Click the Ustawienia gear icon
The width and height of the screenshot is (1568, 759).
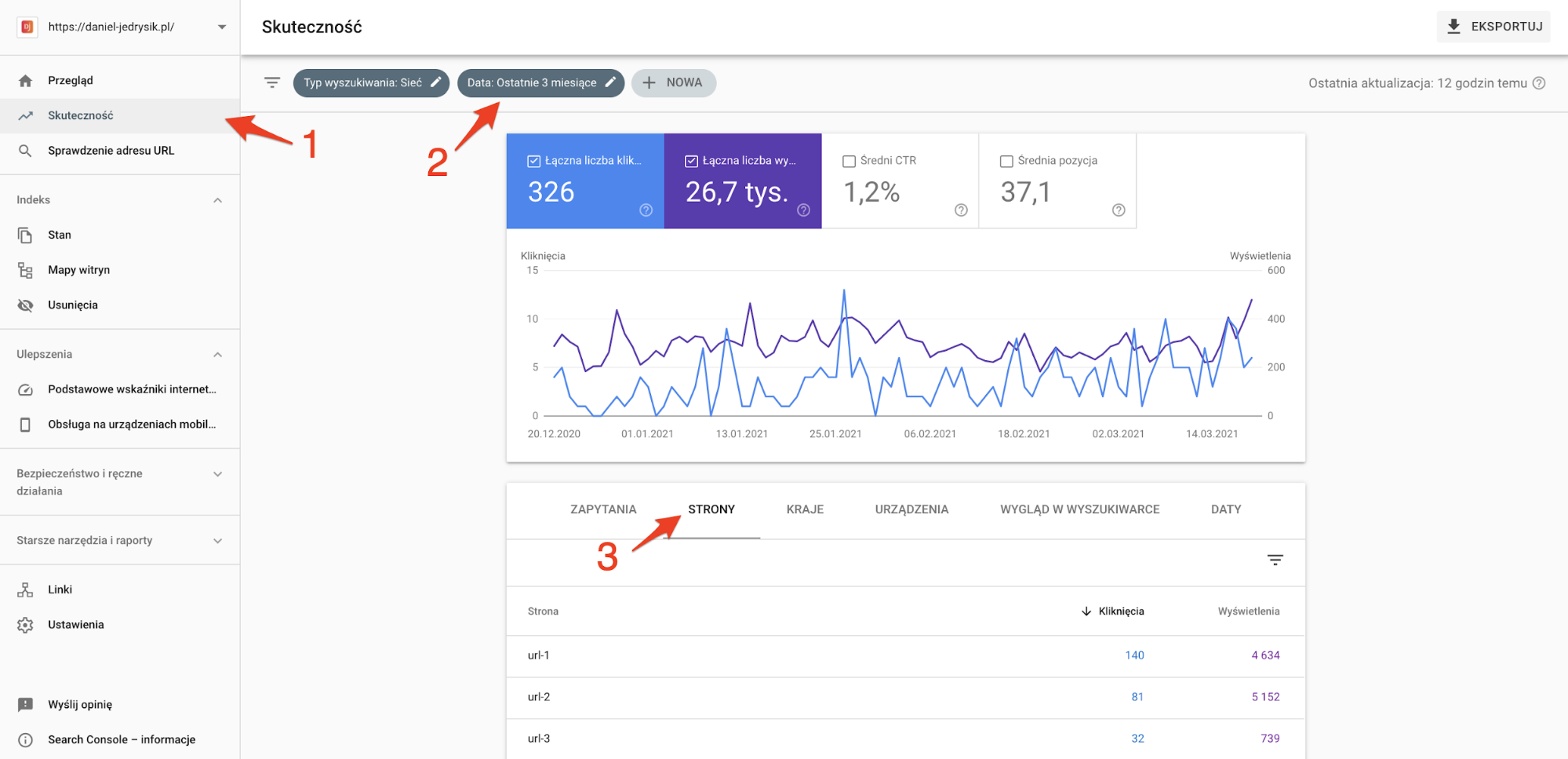click(25, 625)
